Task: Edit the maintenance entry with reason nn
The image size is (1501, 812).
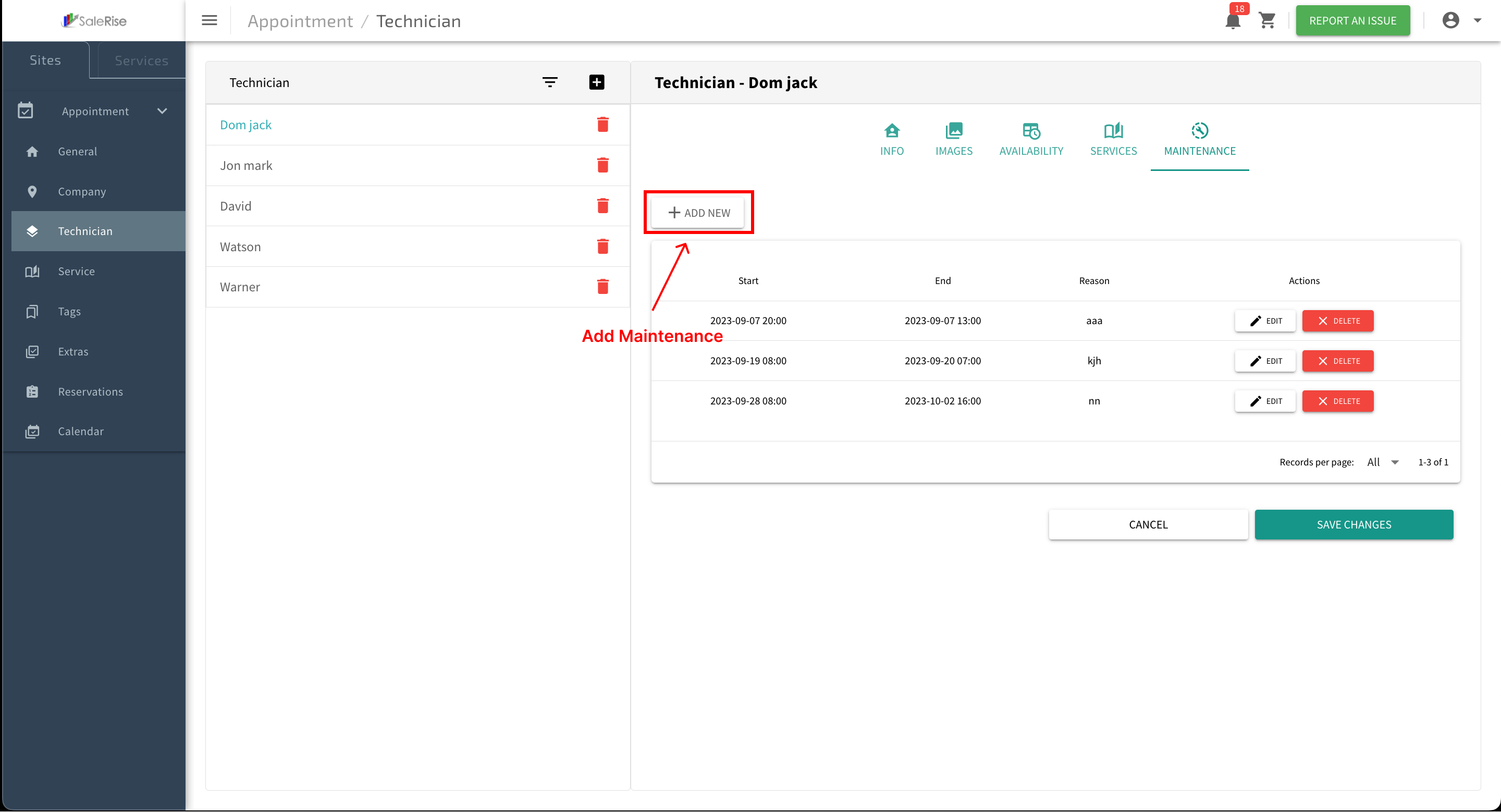Action: click(x=1265, y=401)
